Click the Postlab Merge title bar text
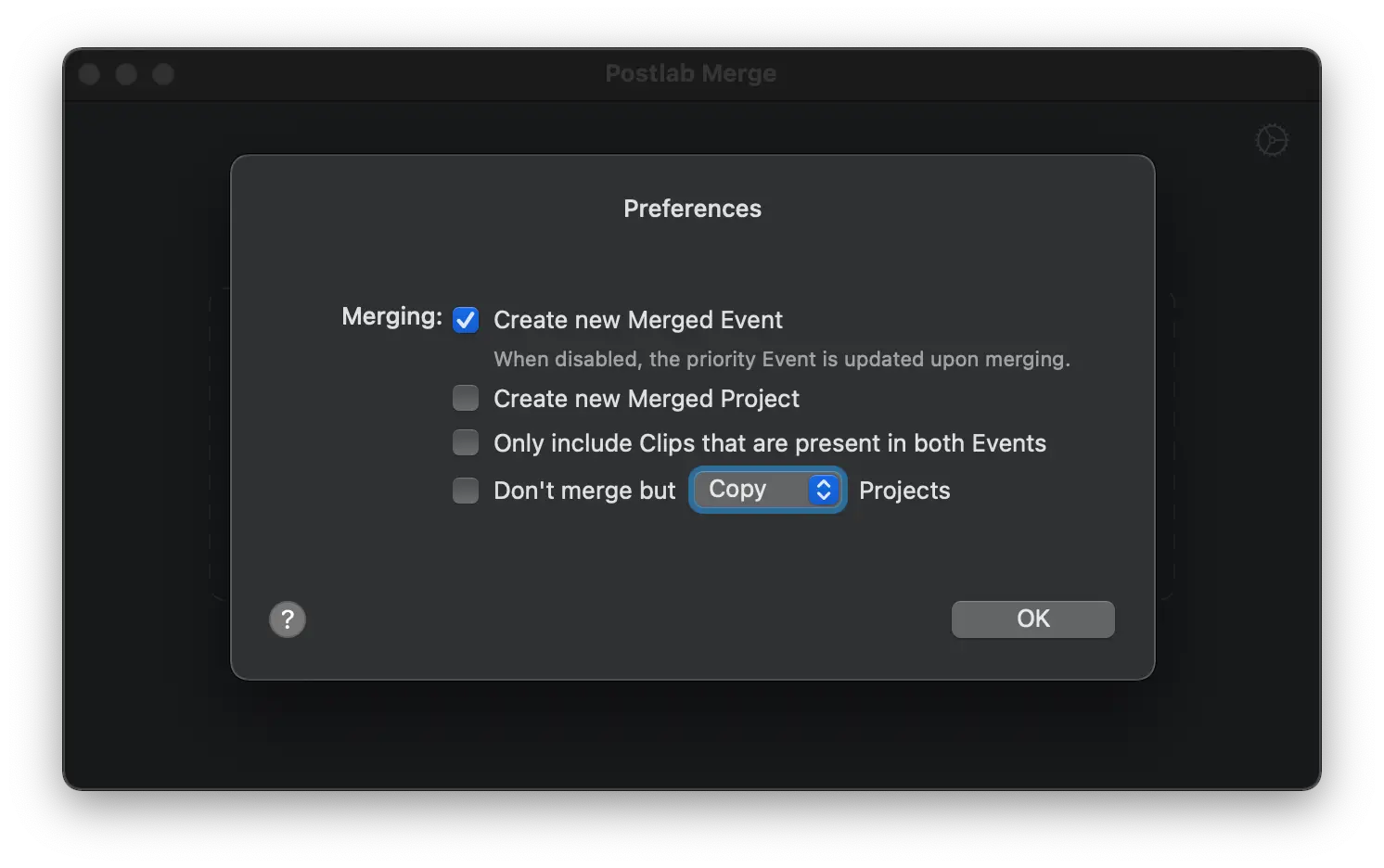The image size is (1384, 868). tap(691, 73)
